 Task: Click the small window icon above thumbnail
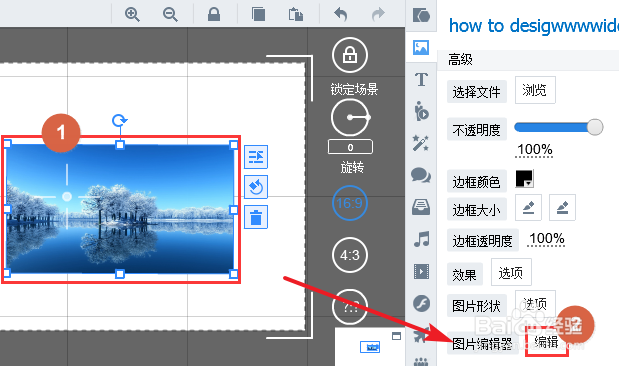coord(396,336)
